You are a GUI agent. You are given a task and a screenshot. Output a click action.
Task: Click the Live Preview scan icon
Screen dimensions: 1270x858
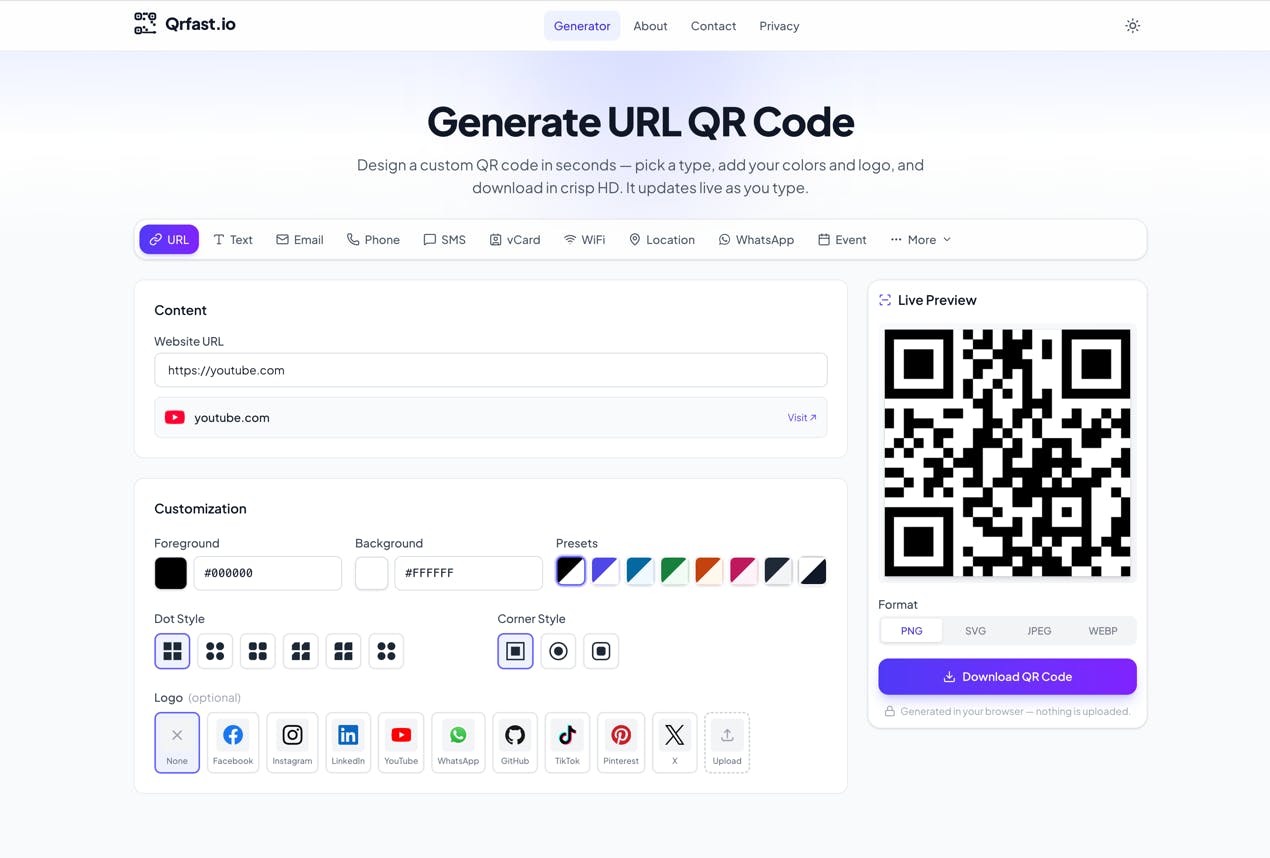pyautogui.click(x=885, y=300)
